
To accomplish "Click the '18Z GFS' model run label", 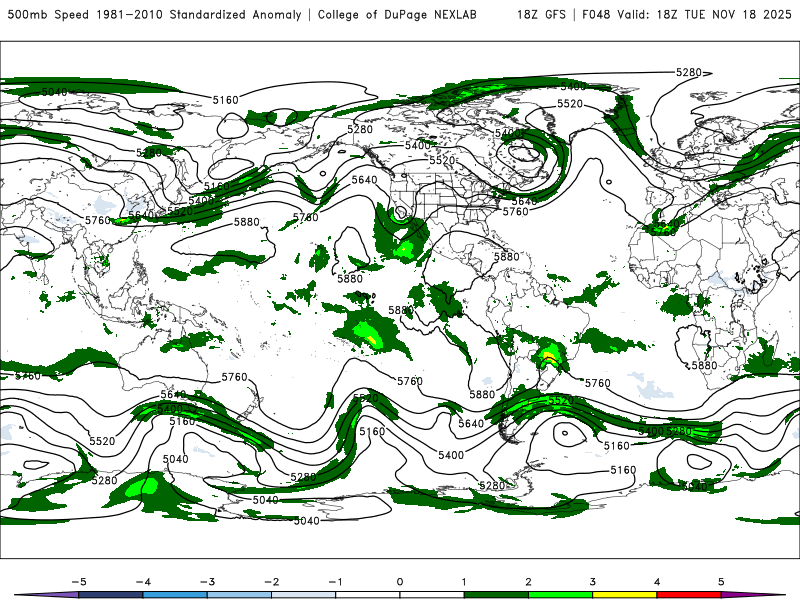I will 541,14.
